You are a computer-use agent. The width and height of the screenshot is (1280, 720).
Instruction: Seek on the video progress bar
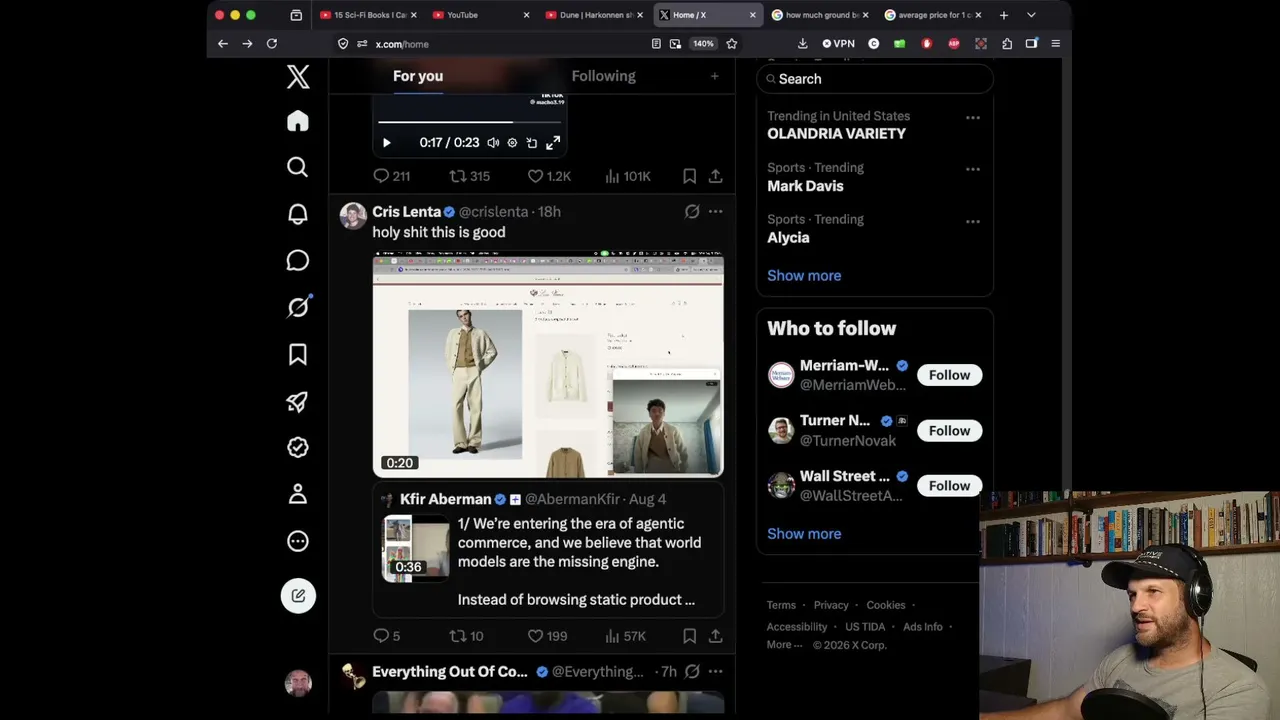coord(471,122)
